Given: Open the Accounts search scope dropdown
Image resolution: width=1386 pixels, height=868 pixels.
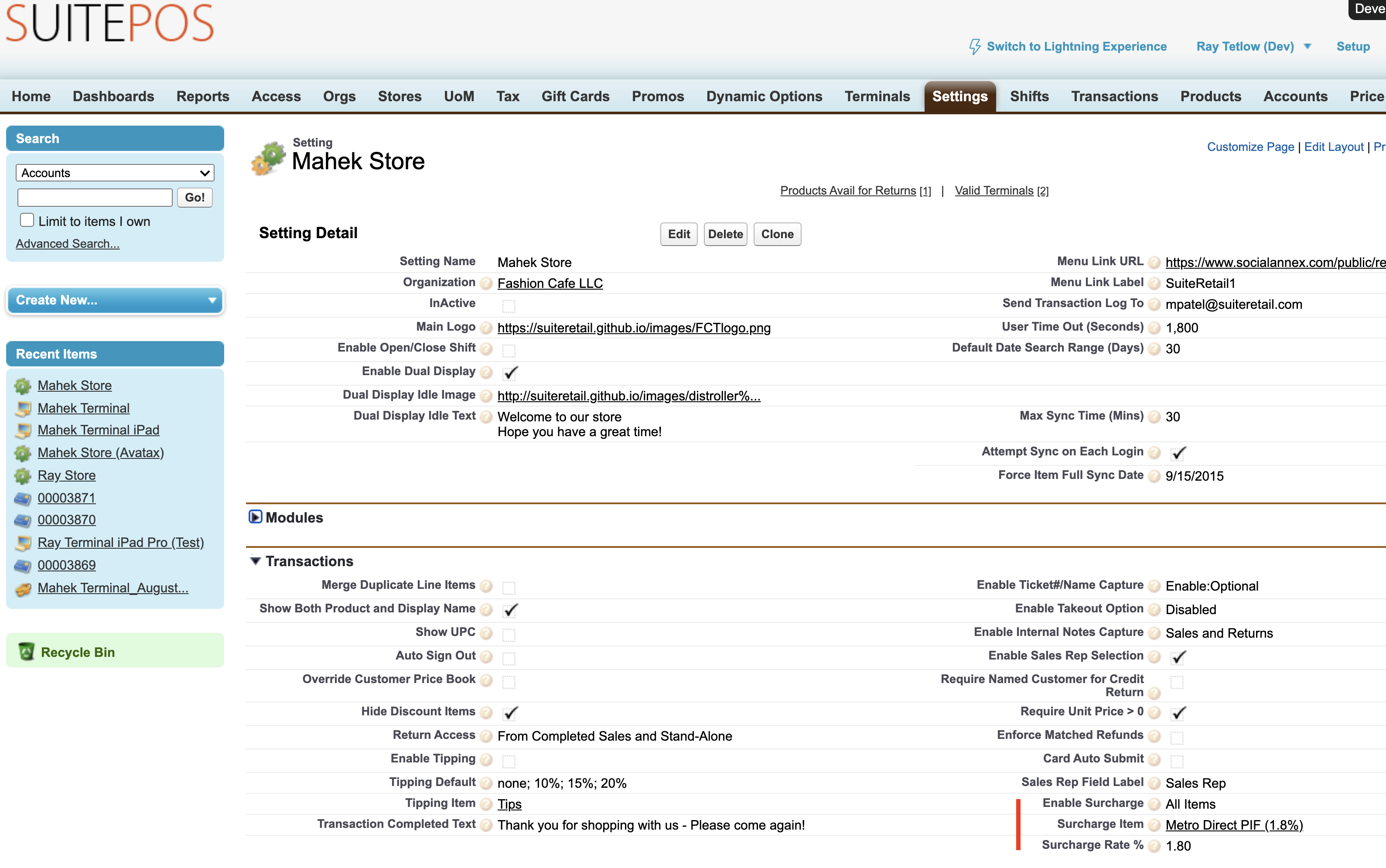Looking at the screenshot, I should coord(115,173).
